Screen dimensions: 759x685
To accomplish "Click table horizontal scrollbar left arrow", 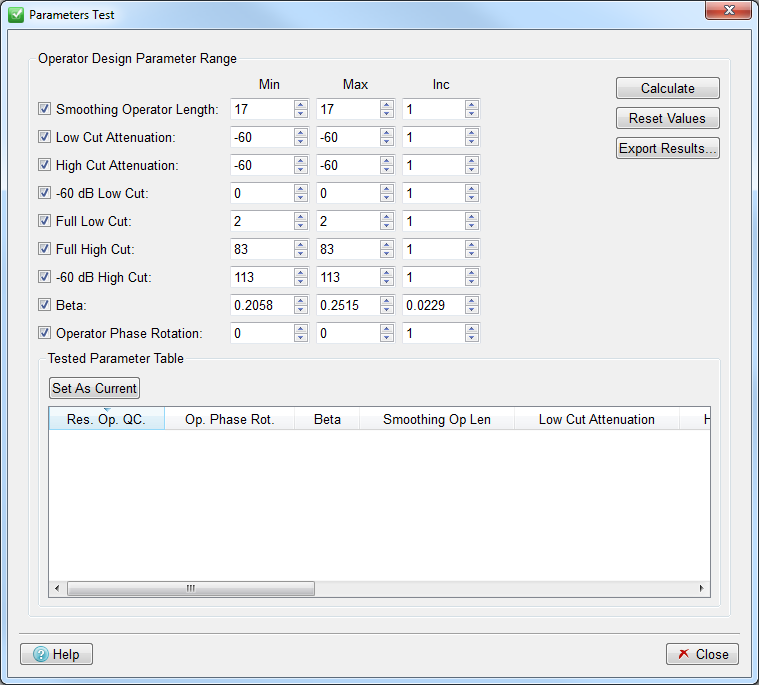I will point(57,588).
